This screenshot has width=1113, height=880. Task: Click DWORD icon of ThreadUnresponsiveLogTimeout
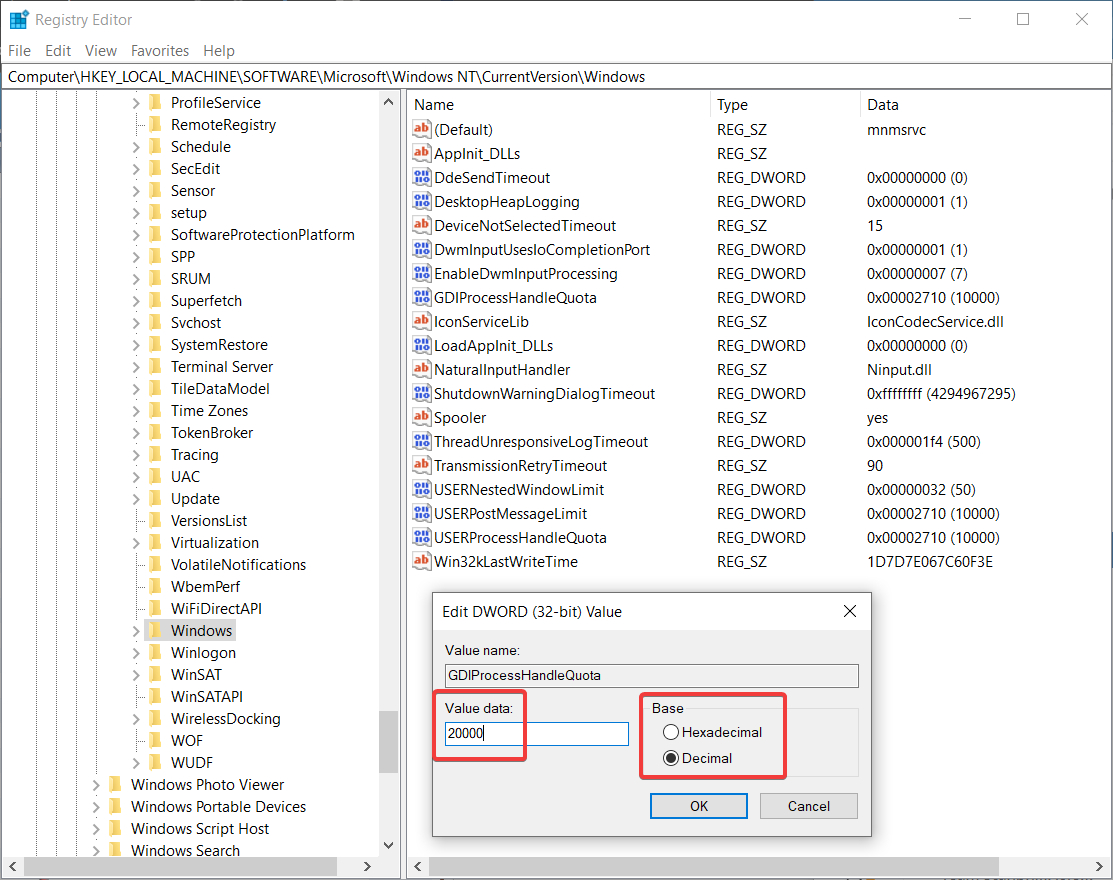pos(422,441)
